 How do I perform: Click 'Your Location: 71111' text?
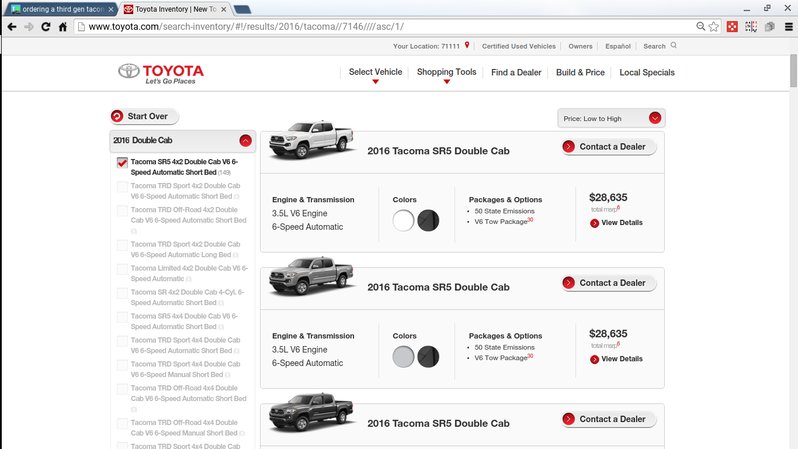tap(426, 46)
